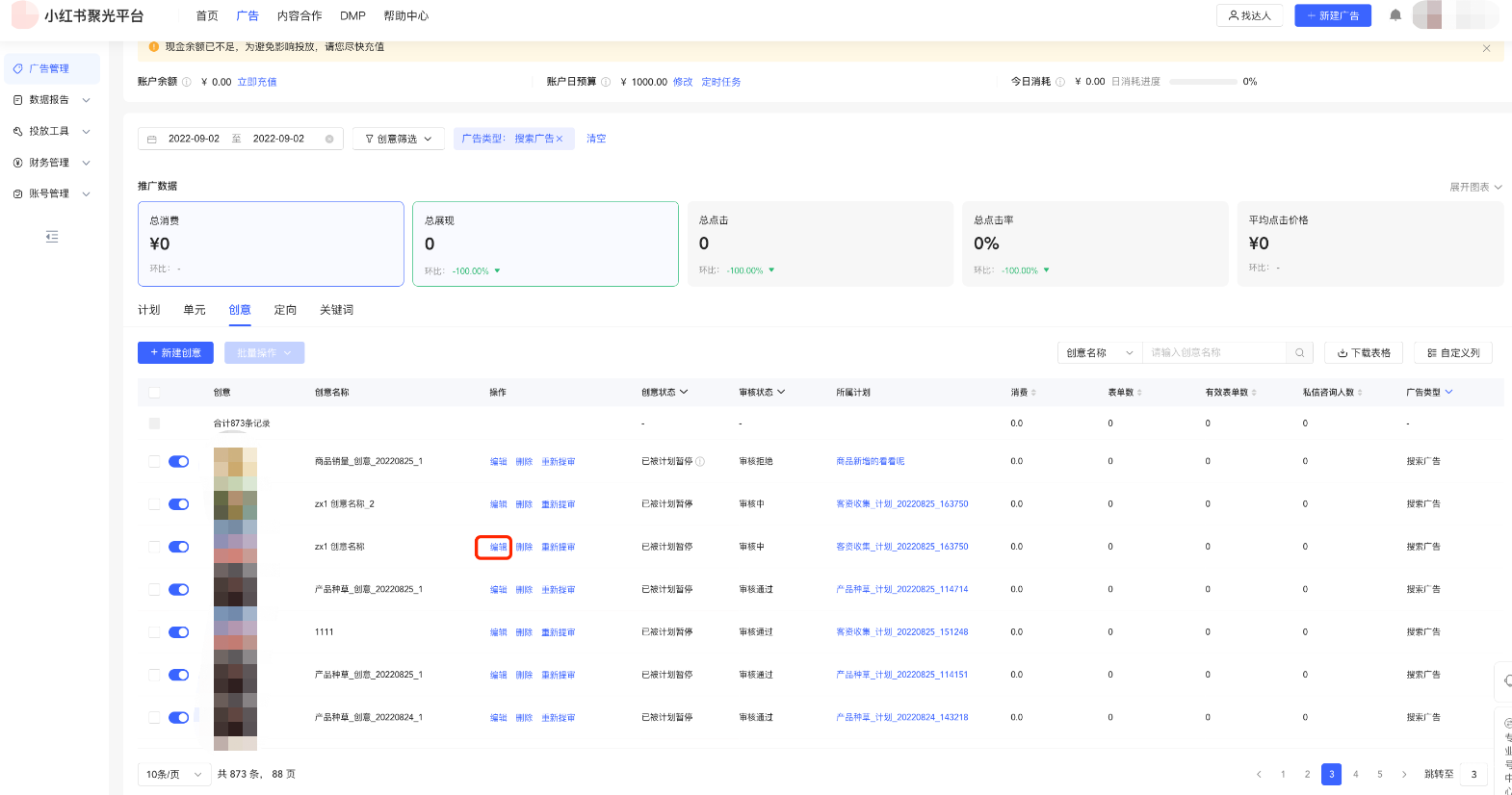
Task: Select the checkbox for row 1111
Action: pos(154,632)
